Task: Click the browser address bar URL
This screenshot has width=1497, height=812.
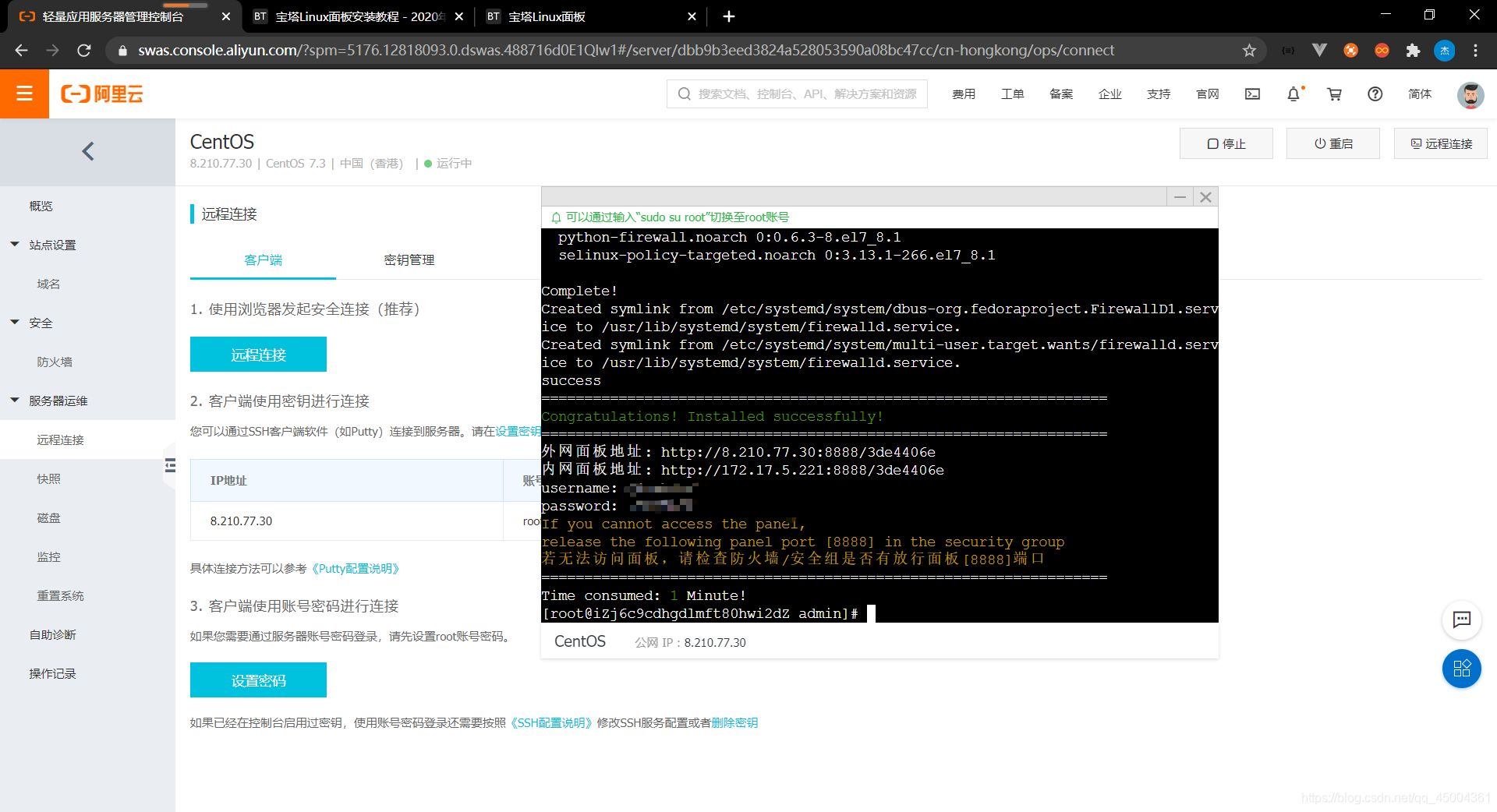Action: [x=626, y=51]
